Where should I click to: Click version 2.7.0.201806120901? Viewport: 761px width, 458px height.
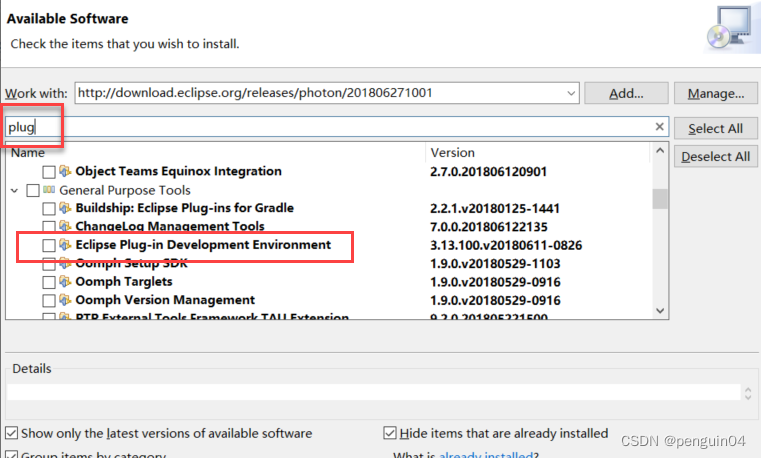488,171
